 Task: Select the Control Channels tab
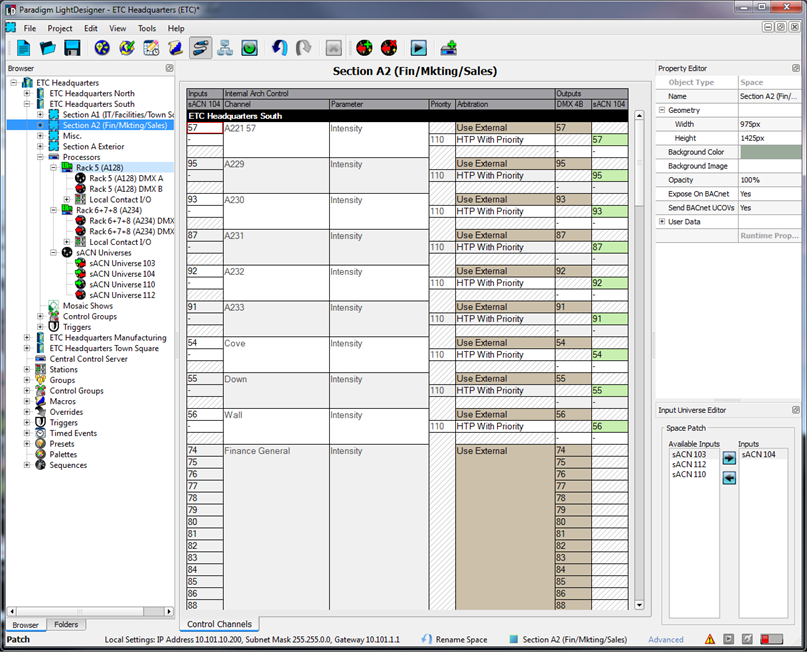pyautogui.click(x=219, y=624)
